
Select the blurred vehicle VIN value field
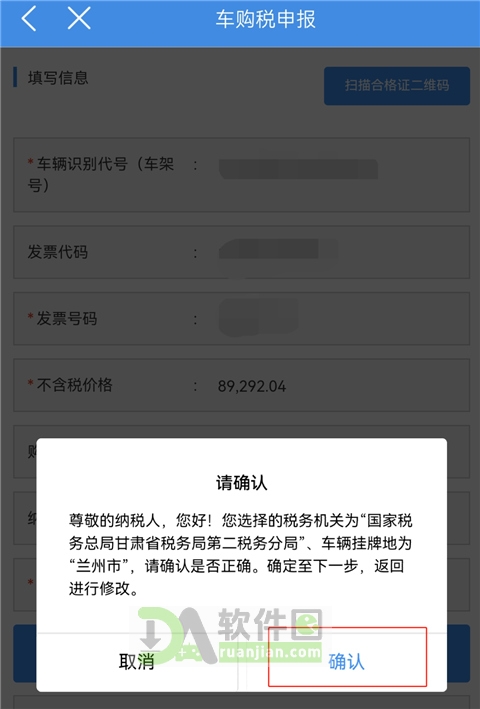pyautogui.click(x=298, y=169)
